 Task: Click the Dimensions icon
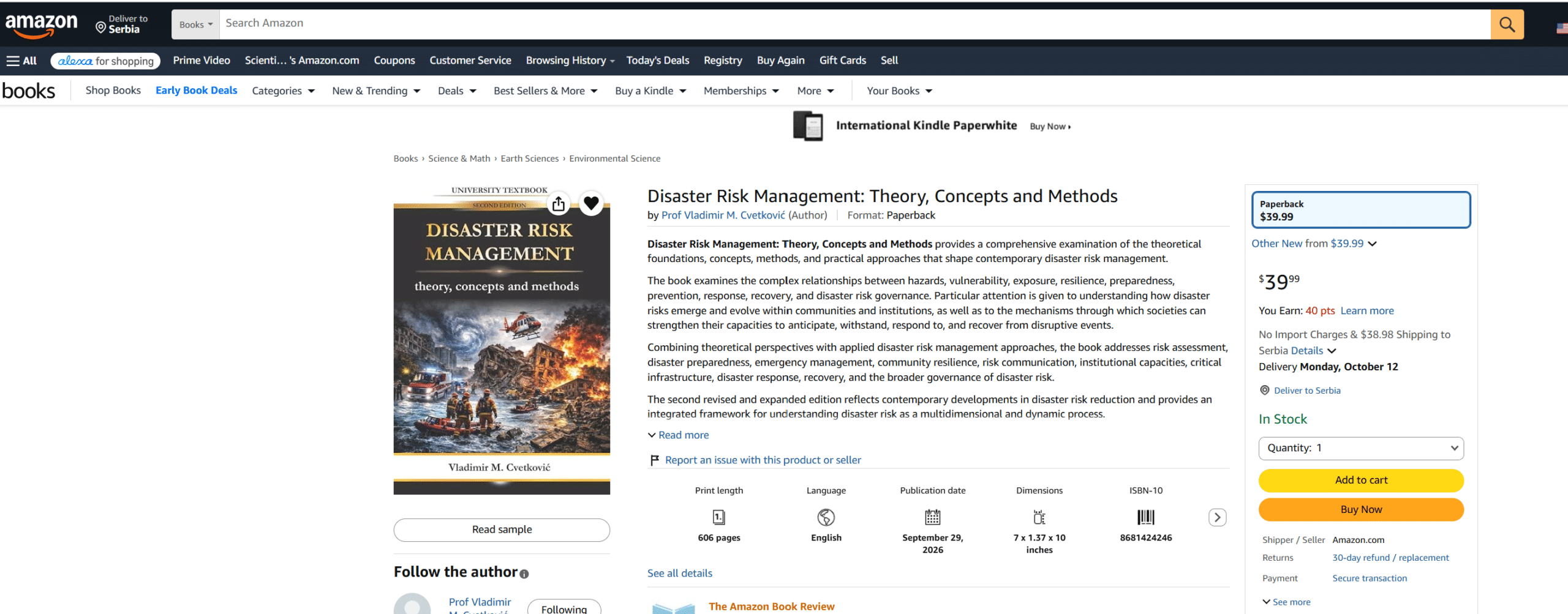tap(1039, 517)
